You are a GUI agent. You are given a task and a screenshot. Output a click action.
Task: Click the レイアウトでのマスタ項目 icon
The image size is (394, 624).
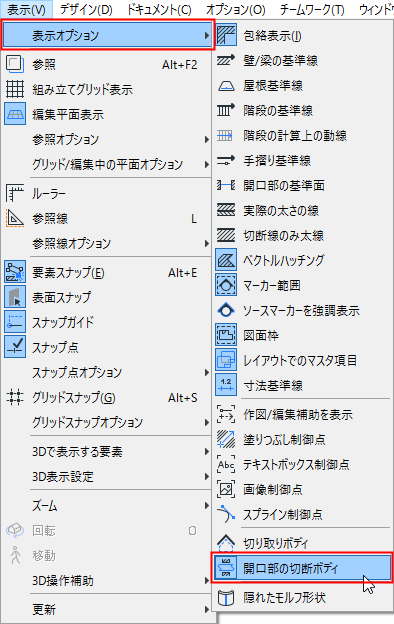pyautogui.click(x=226, y=360)
